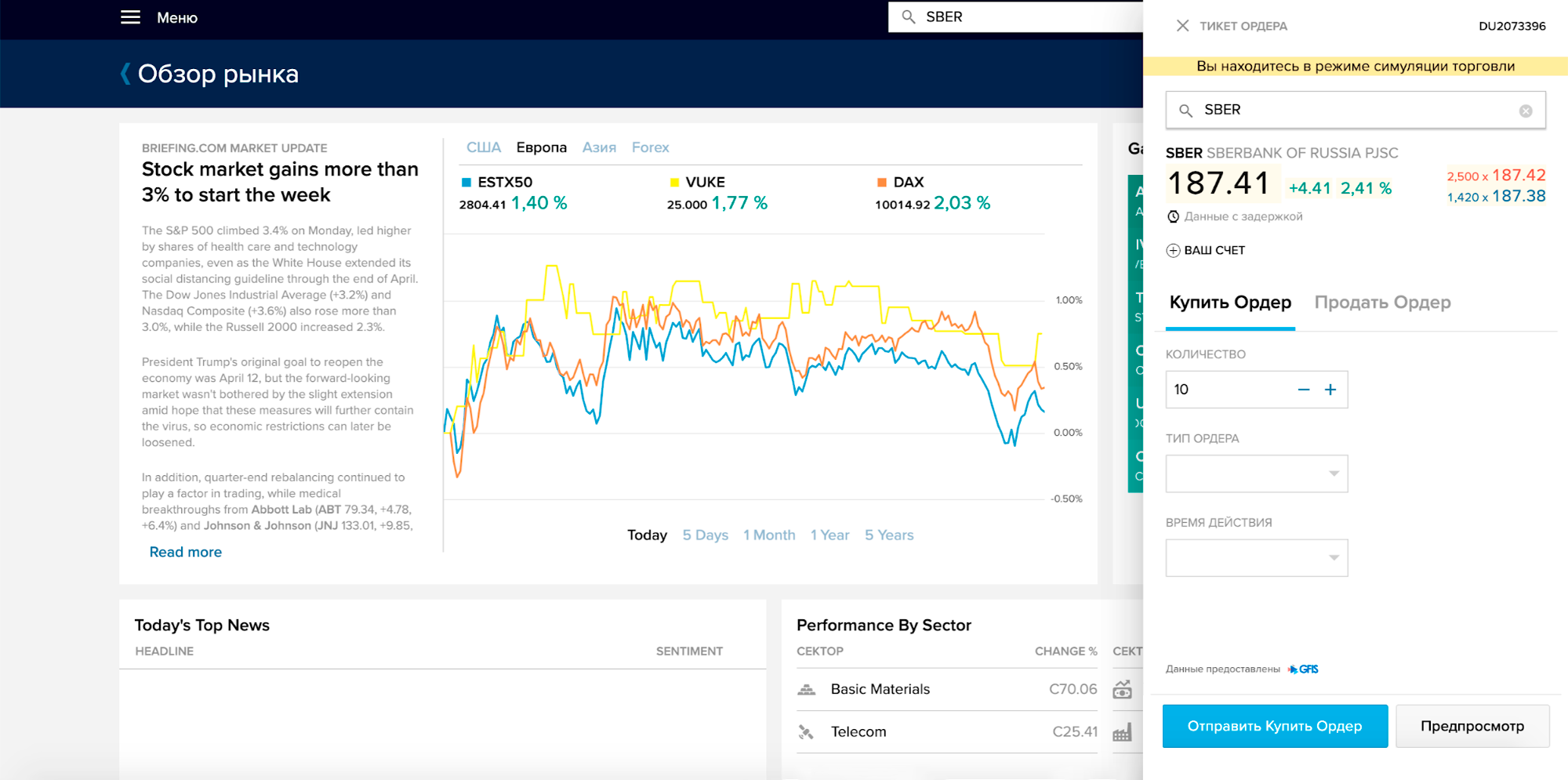This screenshot has height=780, width=1568.
Task: Focus the order ticket symbol field
Action: (1356, 111)
